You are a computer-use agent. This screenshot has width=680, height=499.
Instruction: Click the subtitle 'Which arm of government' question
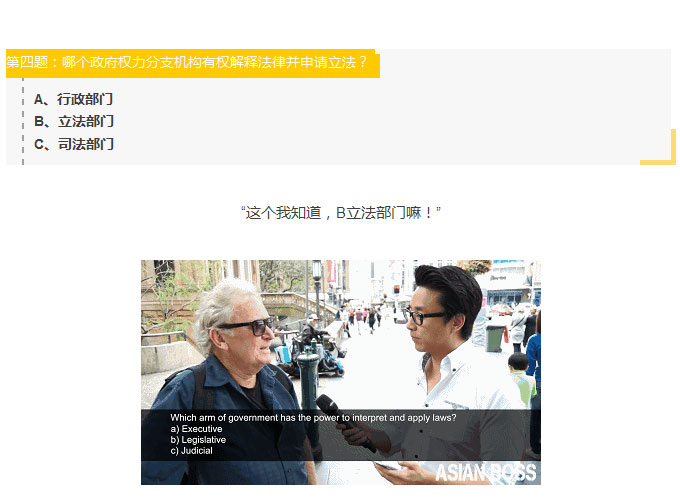[313, 417]
